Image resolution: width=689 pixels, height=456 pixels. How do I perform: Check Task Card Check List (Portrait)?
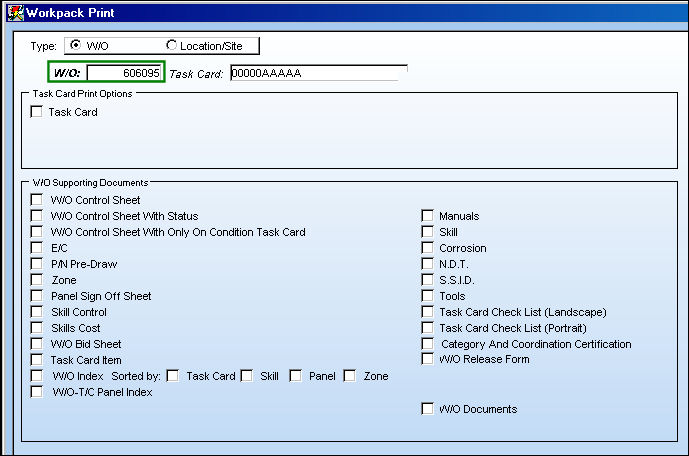tap(427, 328)
